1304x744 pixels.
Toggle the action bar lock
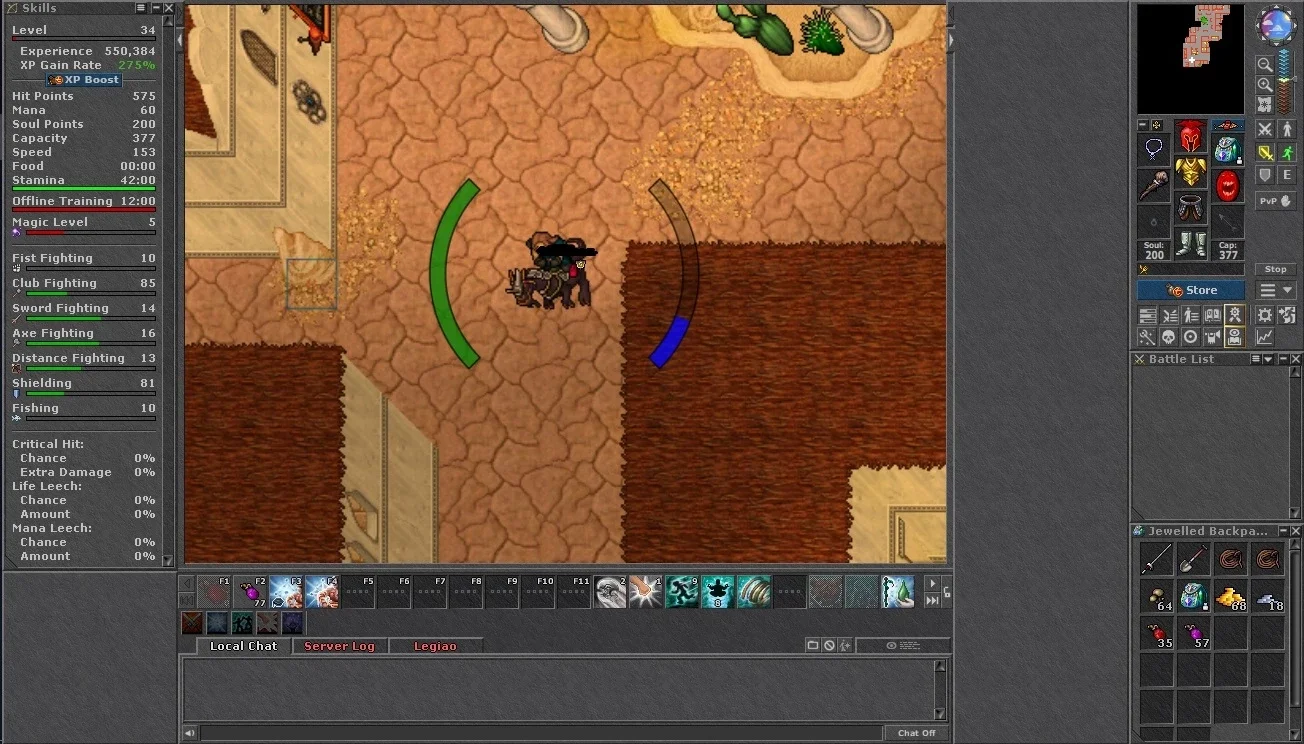[x=946, y=591]
